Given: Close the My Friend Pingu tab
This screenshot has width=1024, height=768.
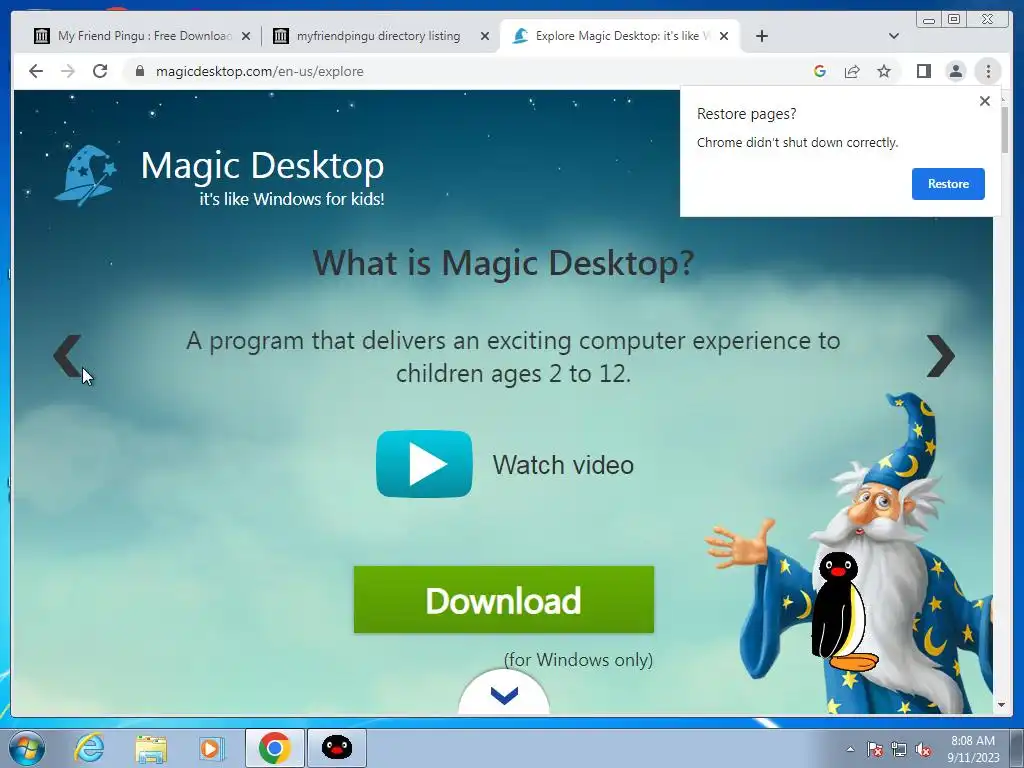Looking at the screenshot, I should tap(246, 36).
